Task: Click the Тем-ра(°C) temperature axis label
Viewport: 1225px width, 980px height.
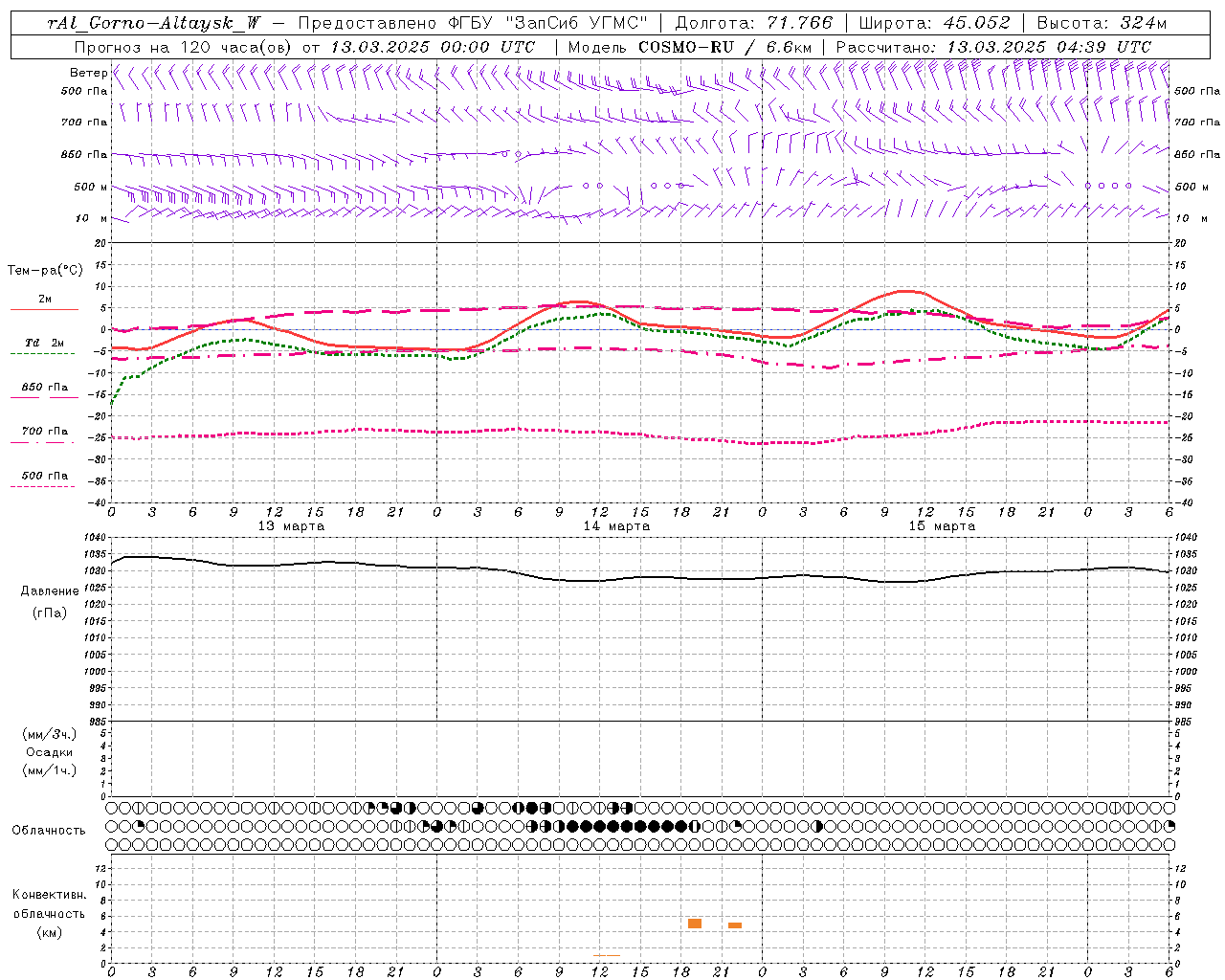Action: [x=45, y=271]
